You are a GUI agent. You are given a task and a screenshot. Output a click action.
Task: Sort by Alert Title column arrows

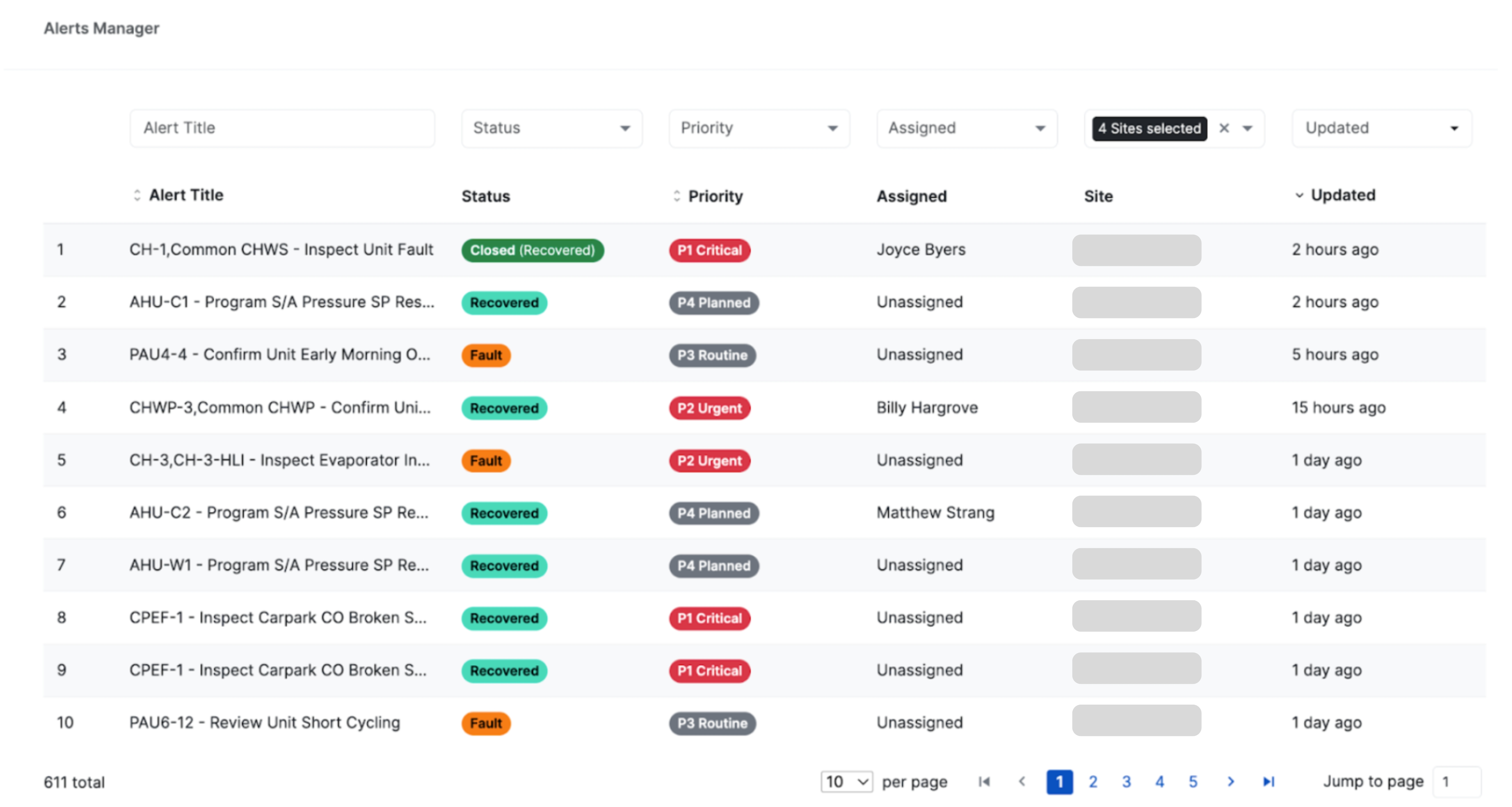(x=137, y=195)
